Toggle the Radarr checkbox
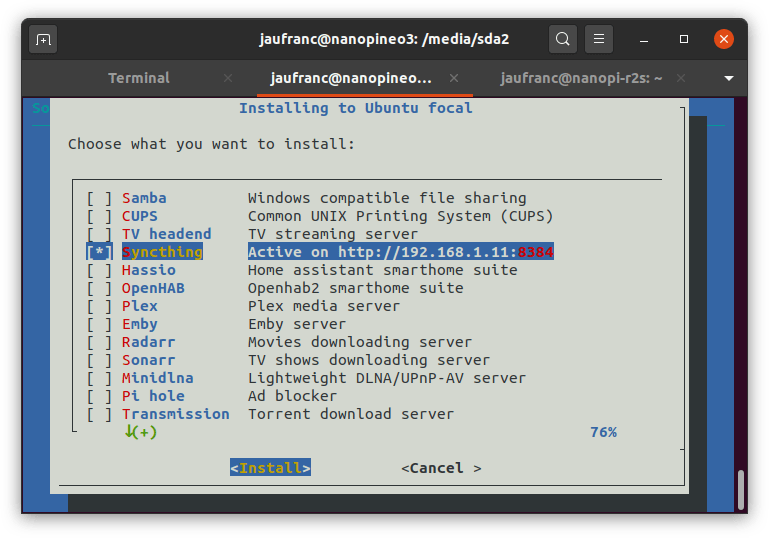769x538 pixels. [100, 342]
